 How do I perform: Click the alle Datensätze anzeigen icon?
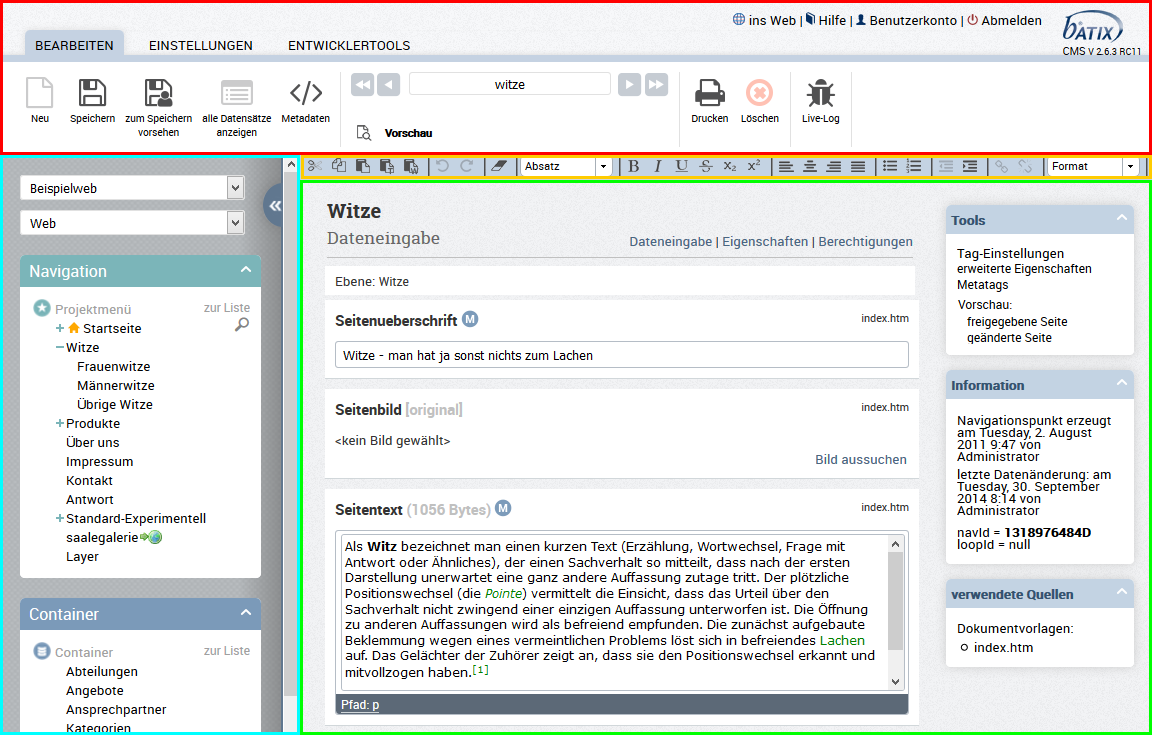click(237, 93)
